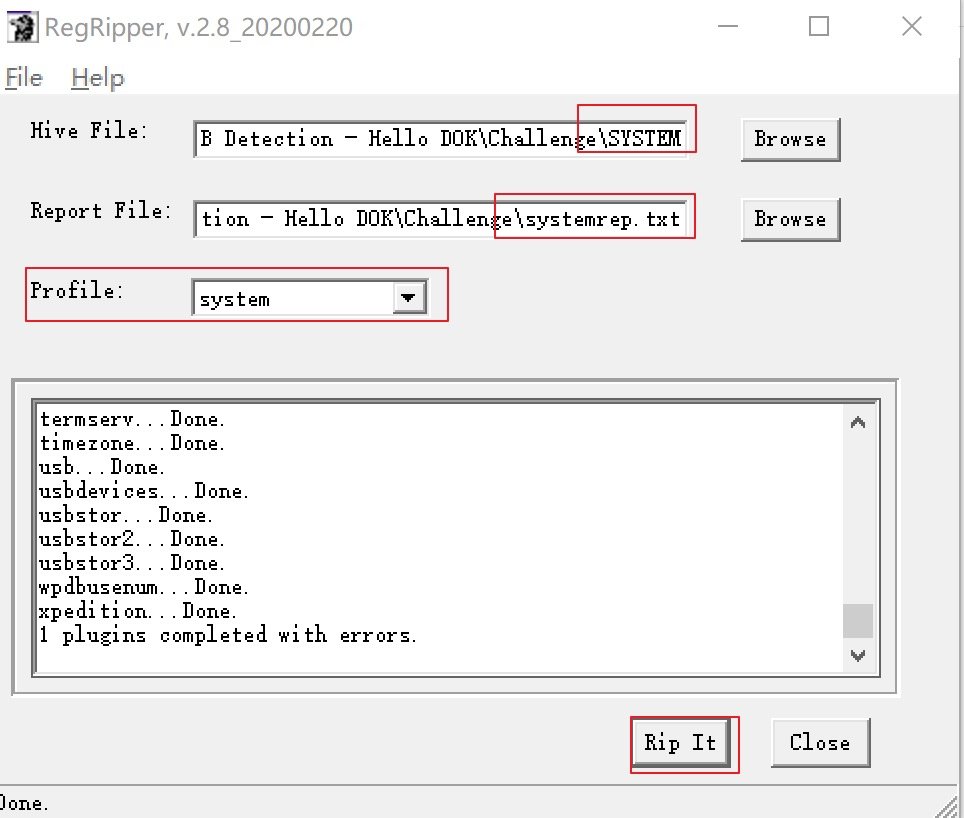Click the RegRipper icon in the title bar

[22, 27]
